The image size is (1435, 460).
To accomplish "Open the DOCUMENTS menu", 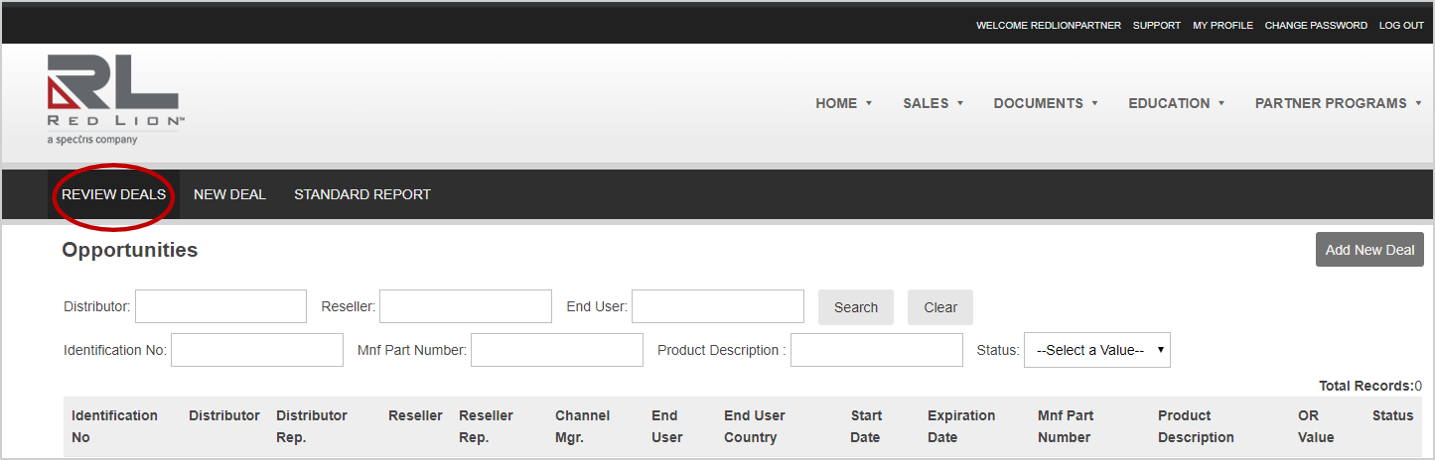I will coord(1045,103).
